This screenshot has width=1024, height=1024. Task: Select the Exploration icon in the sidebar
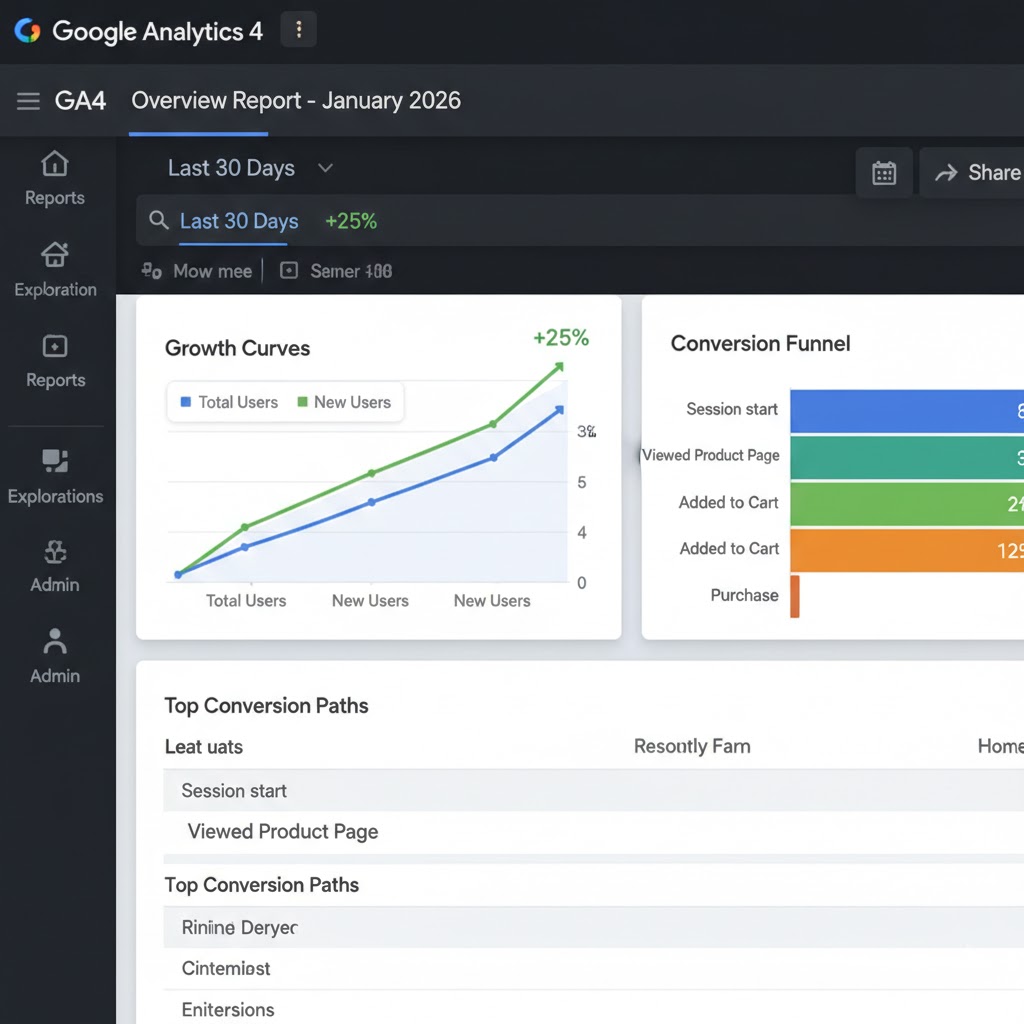pyautogui.click(x=57, y=270)
